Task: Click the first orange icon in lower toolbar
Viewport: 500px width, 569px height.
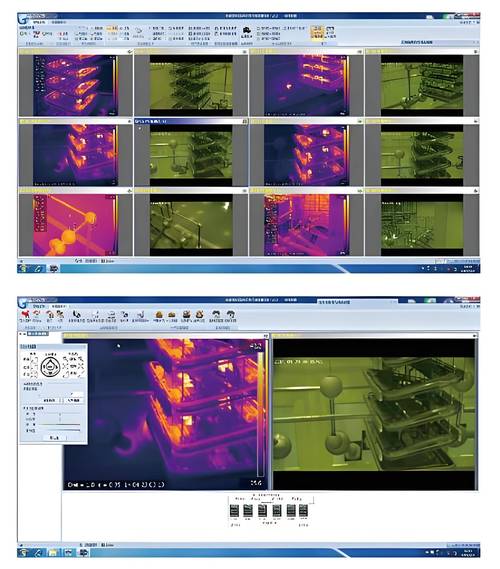Action: [159, 314]
